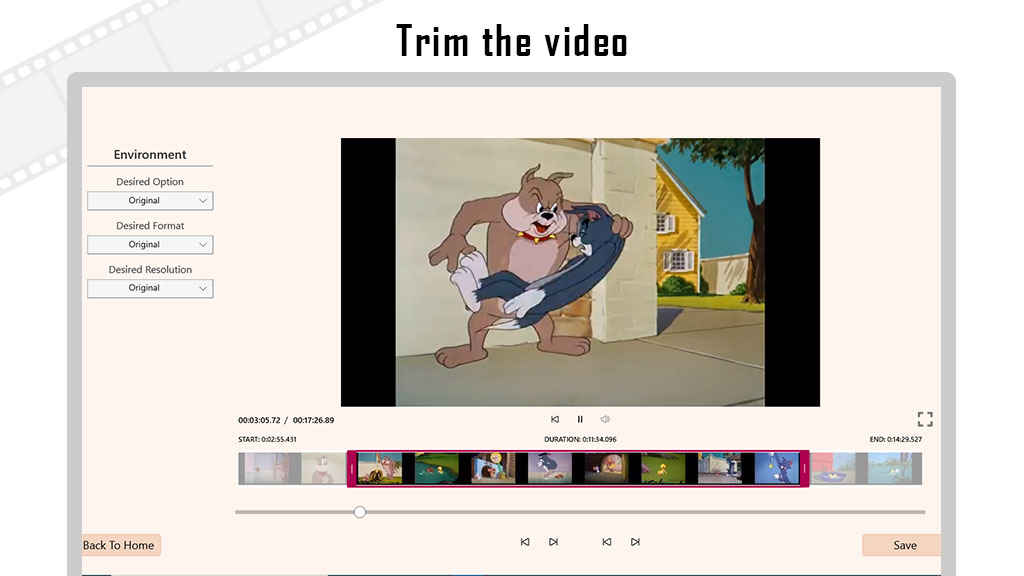Click the right trim handle on the timeline
This screenshot has width=1024, height=576.
click(x=805, y=468)
